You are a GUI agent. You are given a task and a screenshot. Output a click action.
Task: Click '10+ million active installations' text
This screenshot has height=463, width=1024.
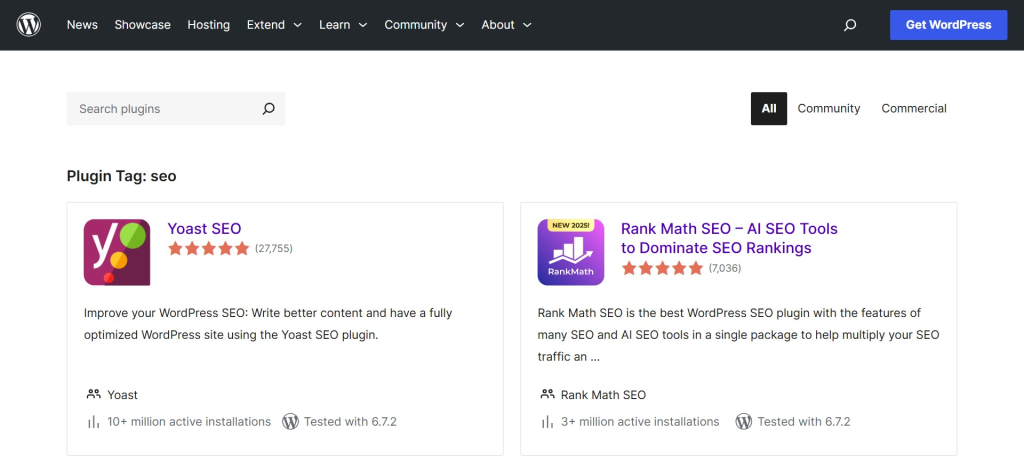189,422
